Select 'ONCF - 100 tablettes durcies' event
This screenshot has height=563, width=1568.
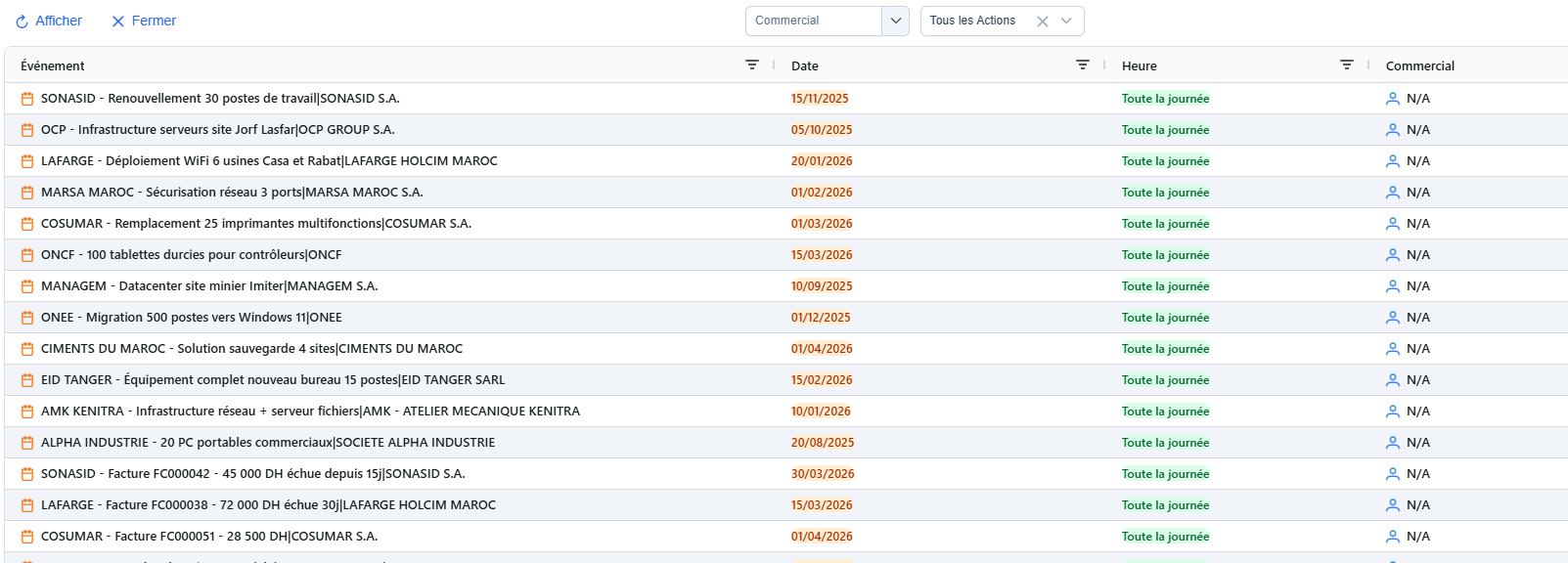(x=192, y=255)
